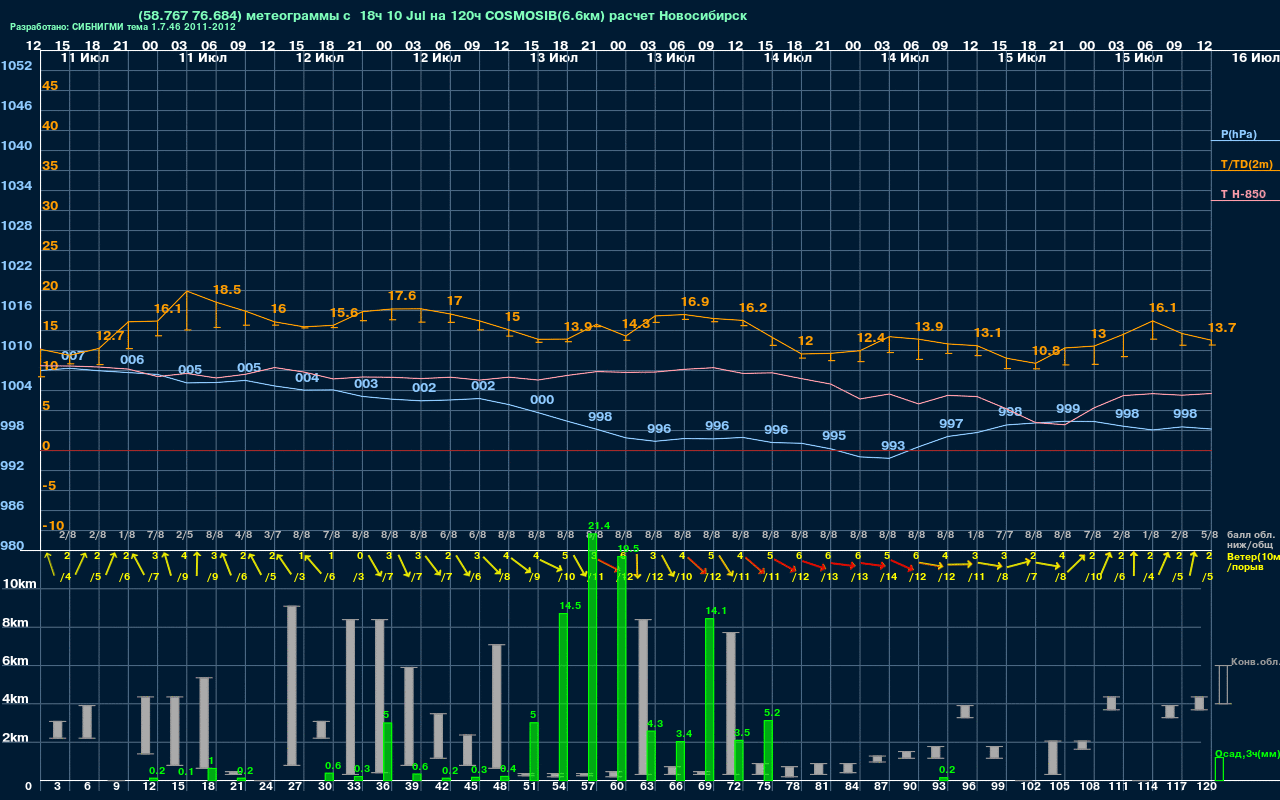Click the '16 Июл' date label

[1254, 58]
